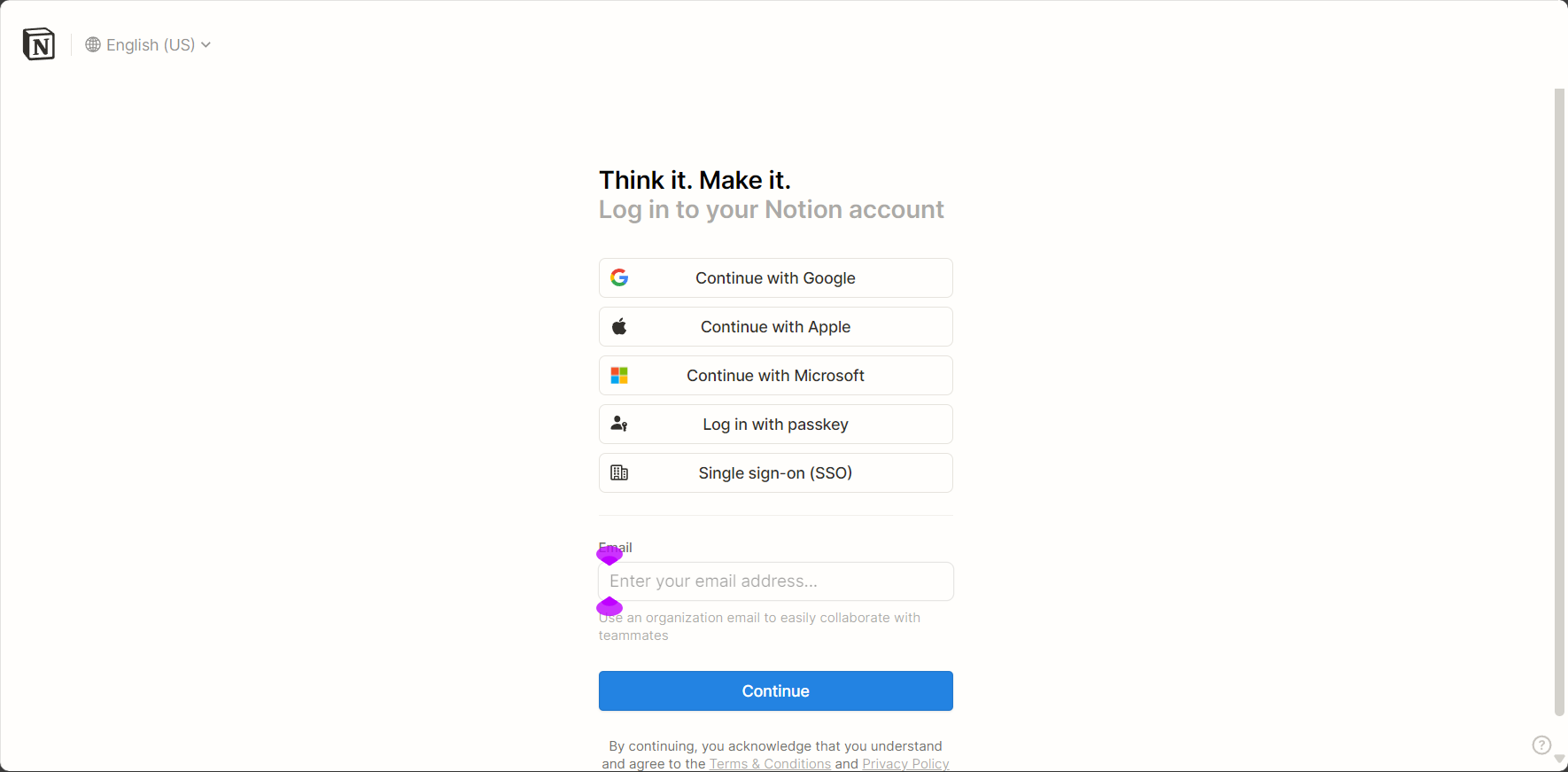Click the Apple logo icon

[x=619, y=326]
